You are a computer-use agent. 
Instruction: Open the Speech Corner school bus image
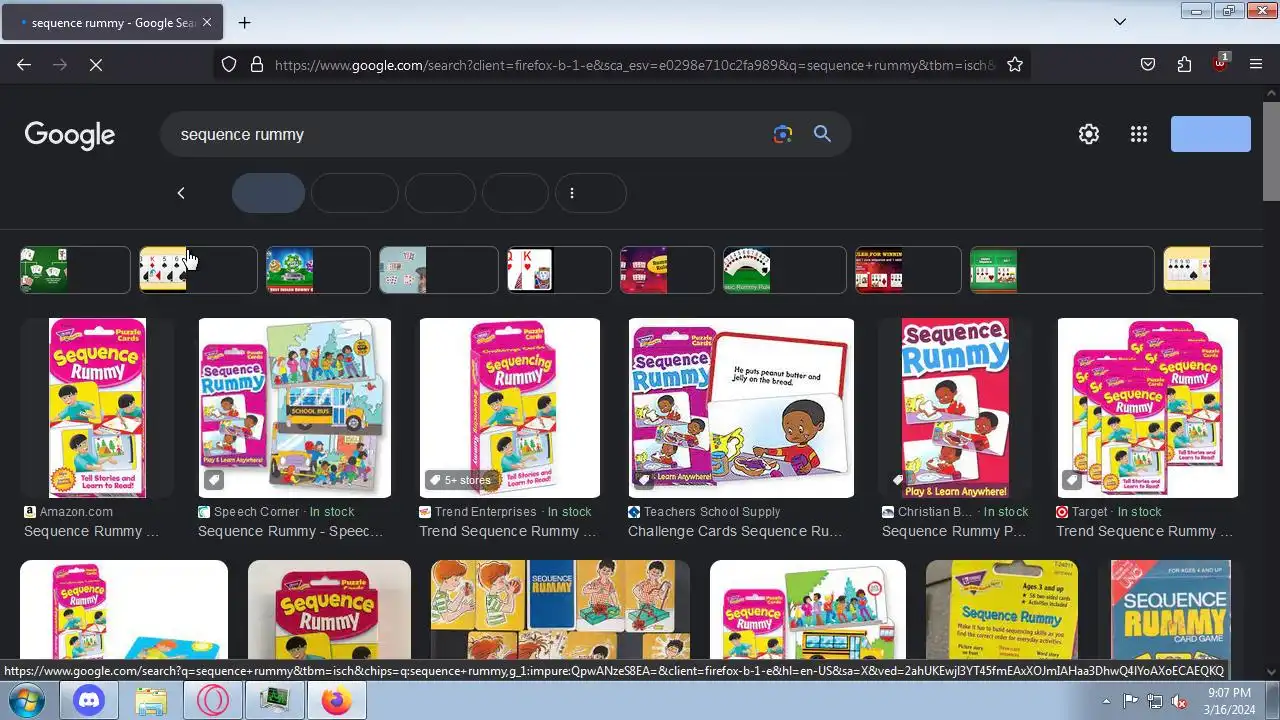(295, 408)
